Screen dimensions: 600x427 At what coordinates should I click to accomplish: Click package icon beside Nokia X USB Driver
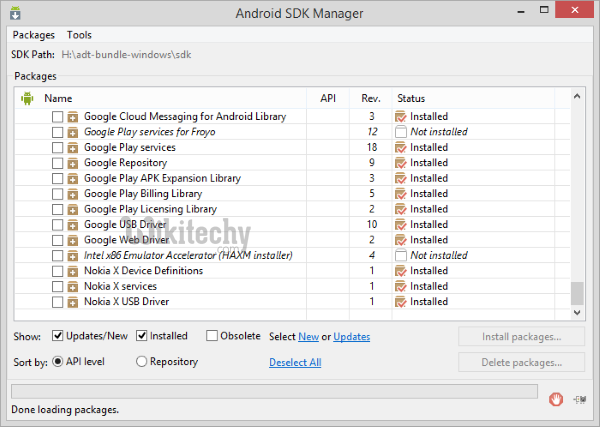73,302
